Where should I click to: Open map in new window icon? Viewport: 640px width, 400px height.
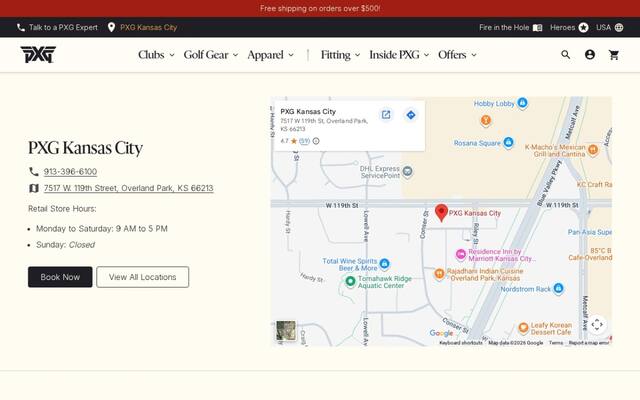386,115
